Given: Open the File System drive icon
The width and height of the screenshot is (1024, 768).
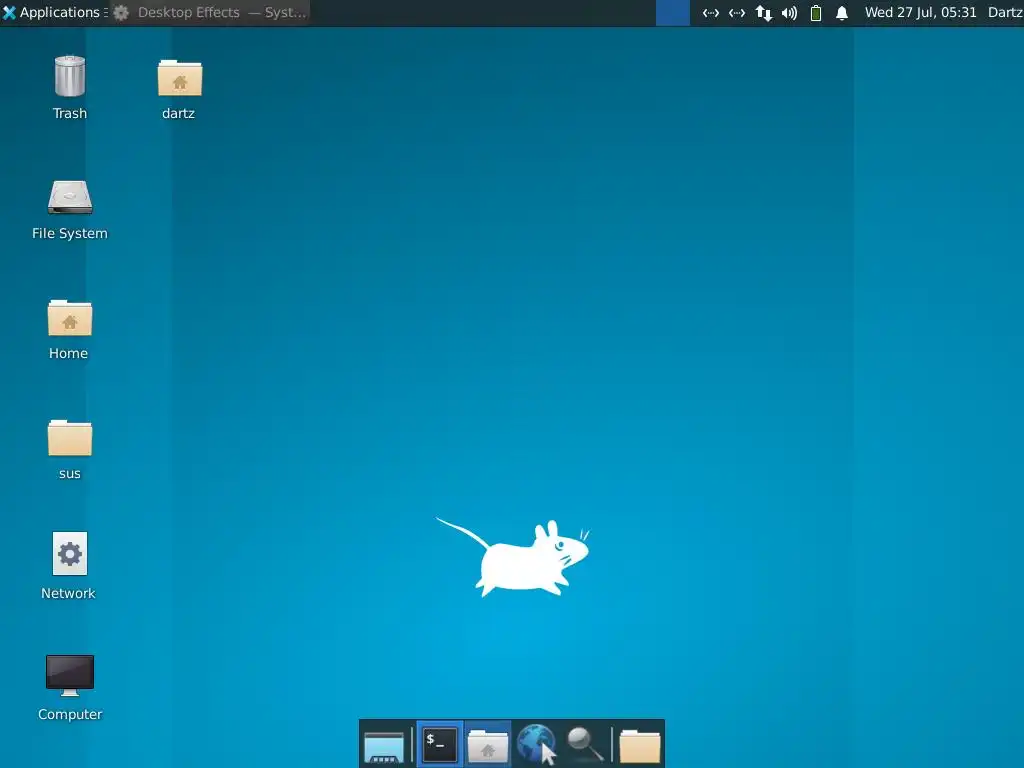Looking at the screenshot, I should pos(70,197).
